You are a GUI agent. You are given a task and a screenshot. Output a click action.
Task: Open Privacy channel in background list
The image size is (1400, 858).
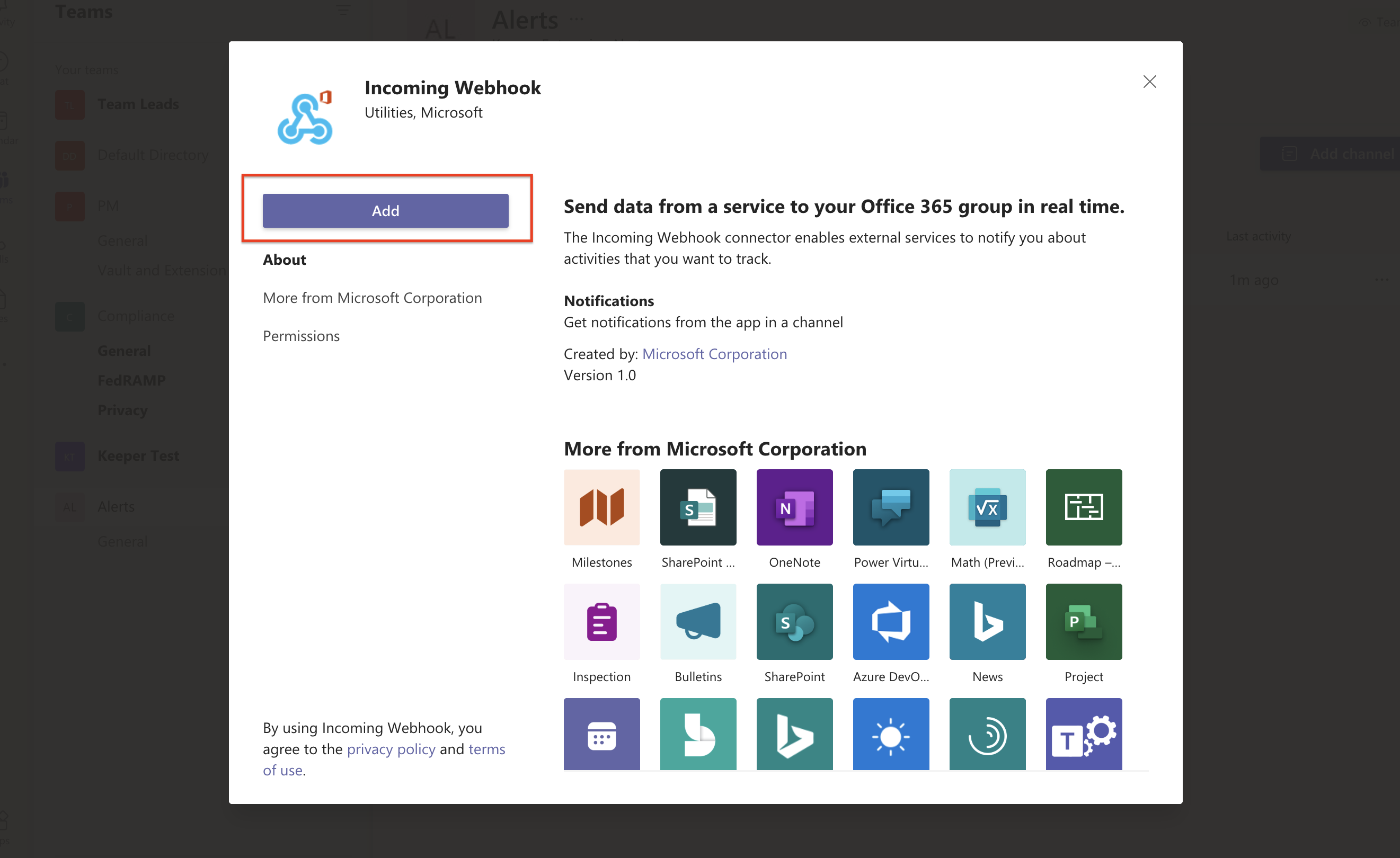click(x=122, y=410)
